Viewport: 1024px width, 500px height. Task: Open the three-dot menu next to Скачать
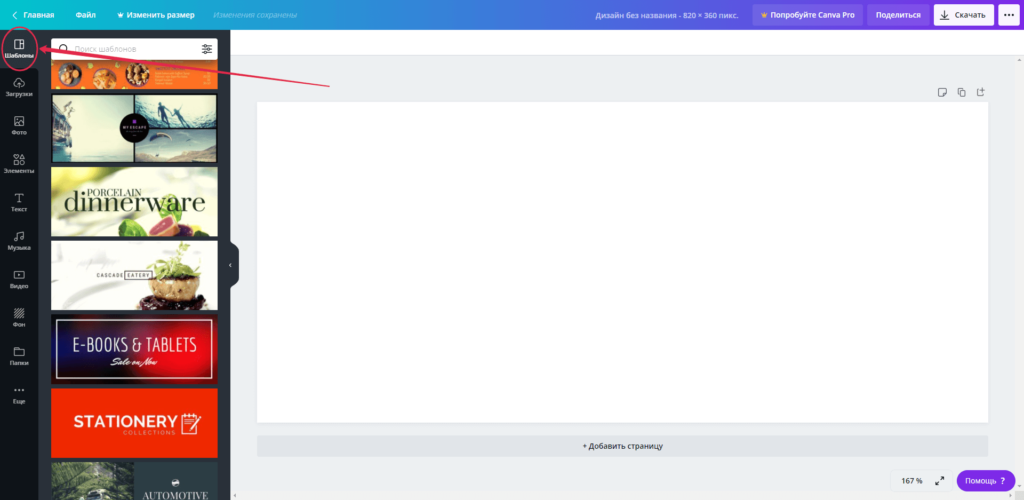(x=1006, y=15)
